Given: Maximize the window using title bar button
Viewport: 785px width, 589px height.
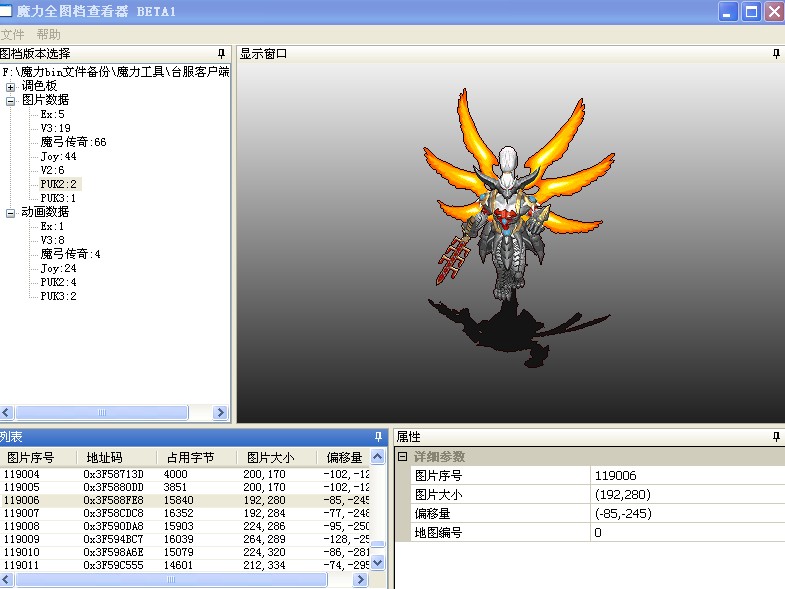Looking at the screenshot, I should tap(750, 12).
